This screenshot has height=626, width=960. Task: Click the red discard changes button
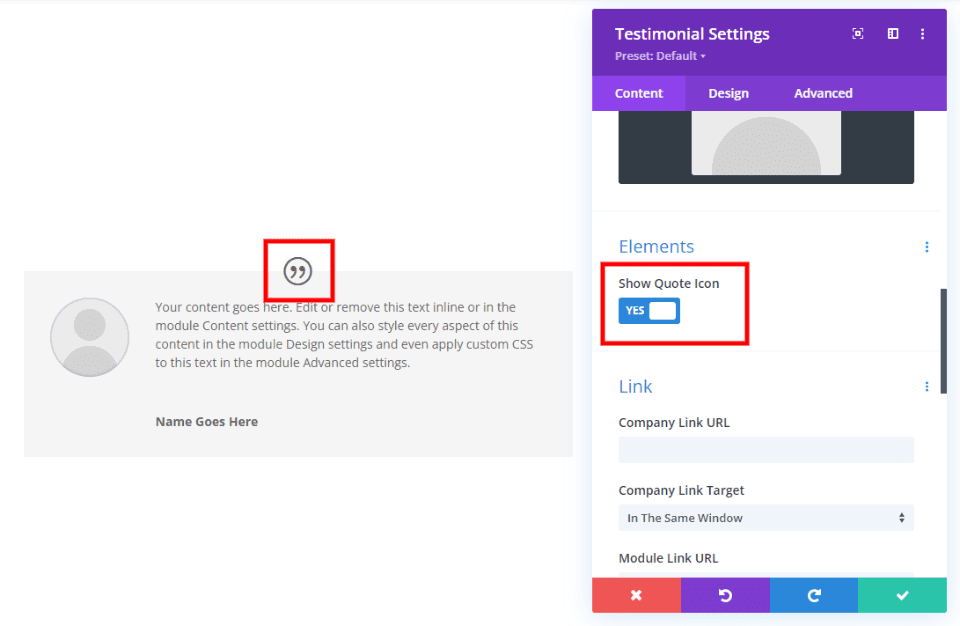[x=636, y=595]
